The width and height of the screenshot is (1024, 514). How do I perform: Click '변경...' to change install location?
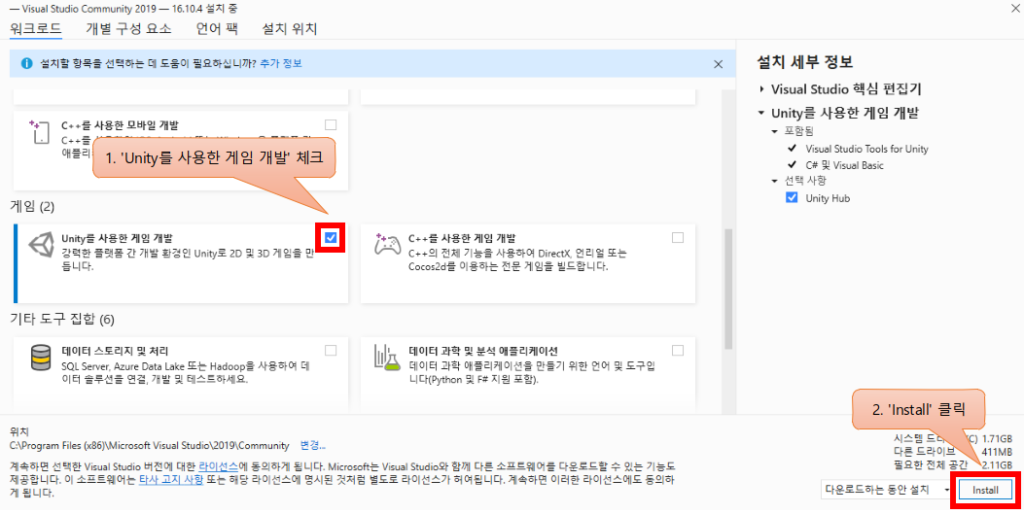pyautogui.click(x=313, y=445)
